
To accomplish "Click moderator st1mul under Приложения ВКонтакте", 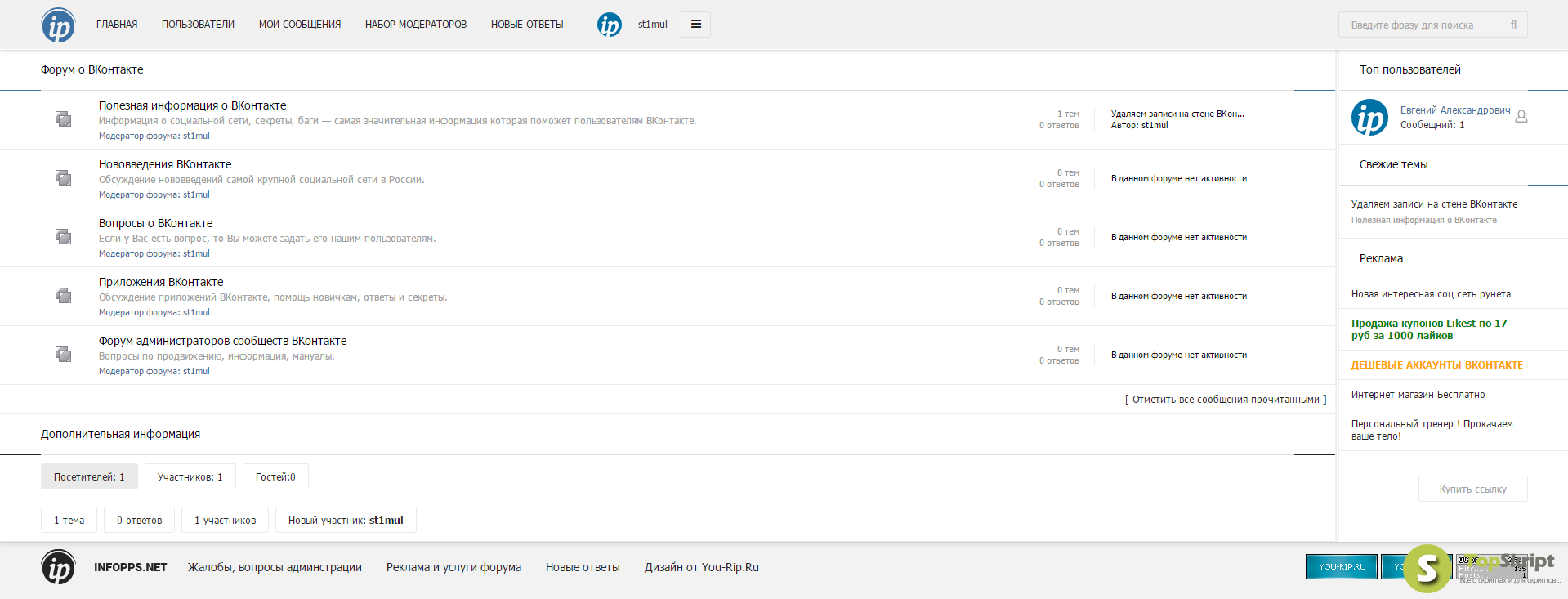I will [196, 313].
